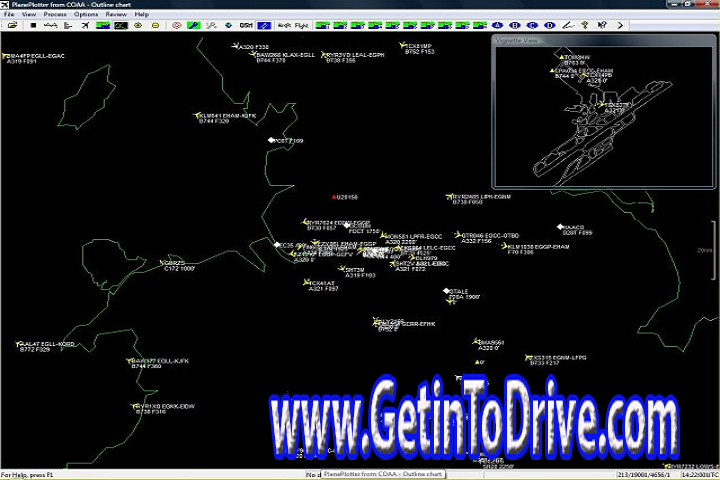Click the key-shaped toolbar icon
Screen dimensions: 720x480
[585, 25]
